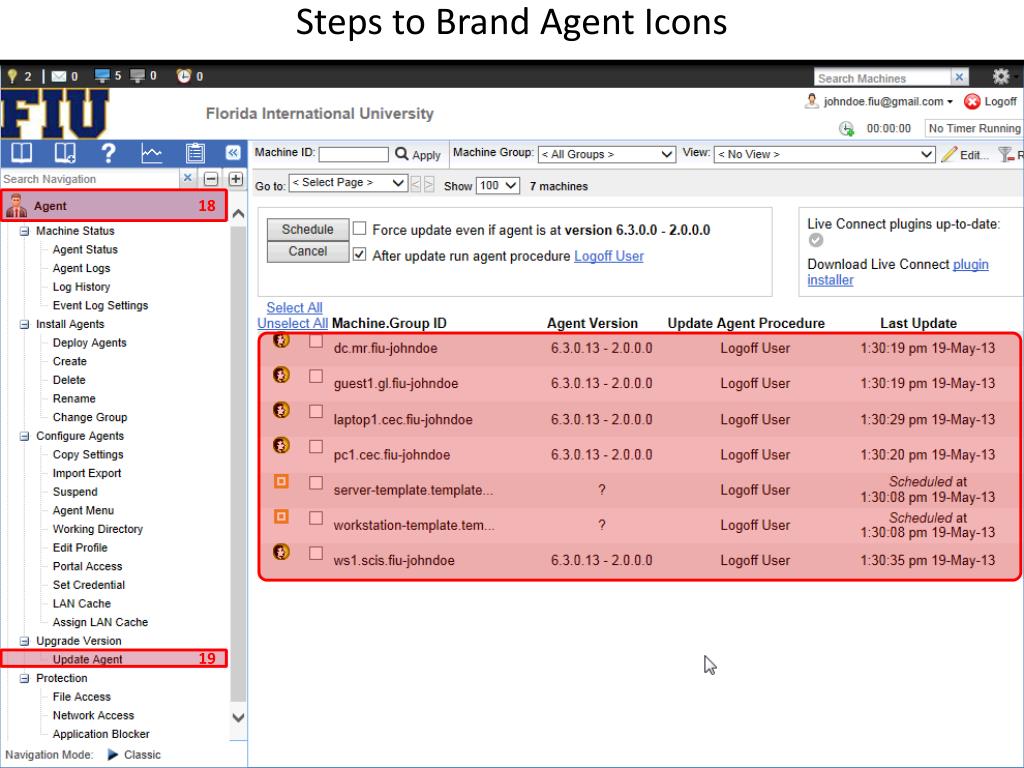Viewport: 1024px width, 768px height.
Task: Collapse the navigation panel with double-arrow icon
Action: (x=233, y=153)
